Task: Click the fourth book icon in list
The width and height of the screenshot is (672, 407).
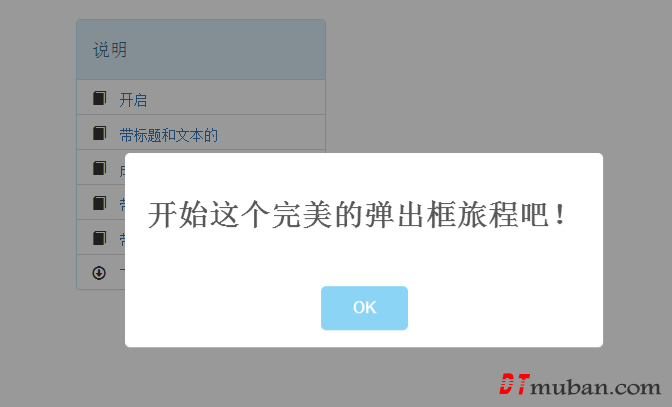Action: click(x=99, y=203)
